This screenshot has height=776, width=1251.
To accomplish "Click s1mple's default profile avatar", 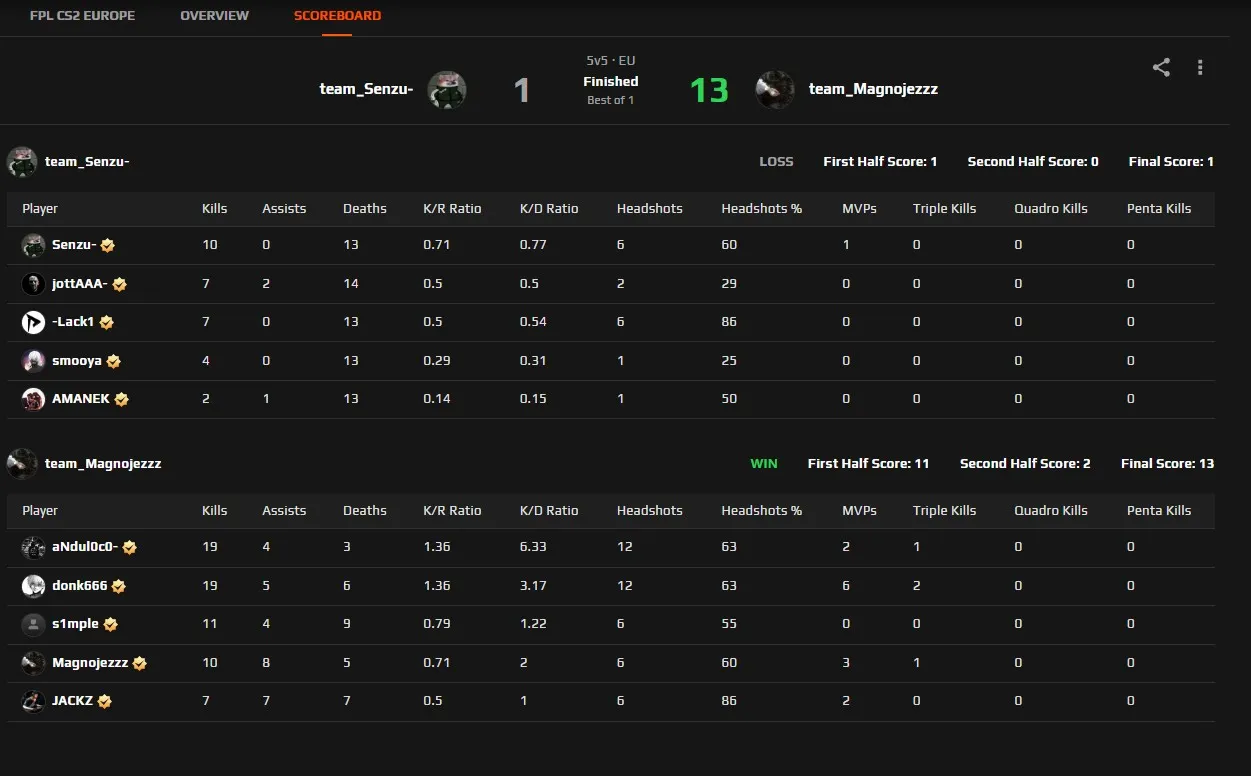I will (x=33, y=624).
